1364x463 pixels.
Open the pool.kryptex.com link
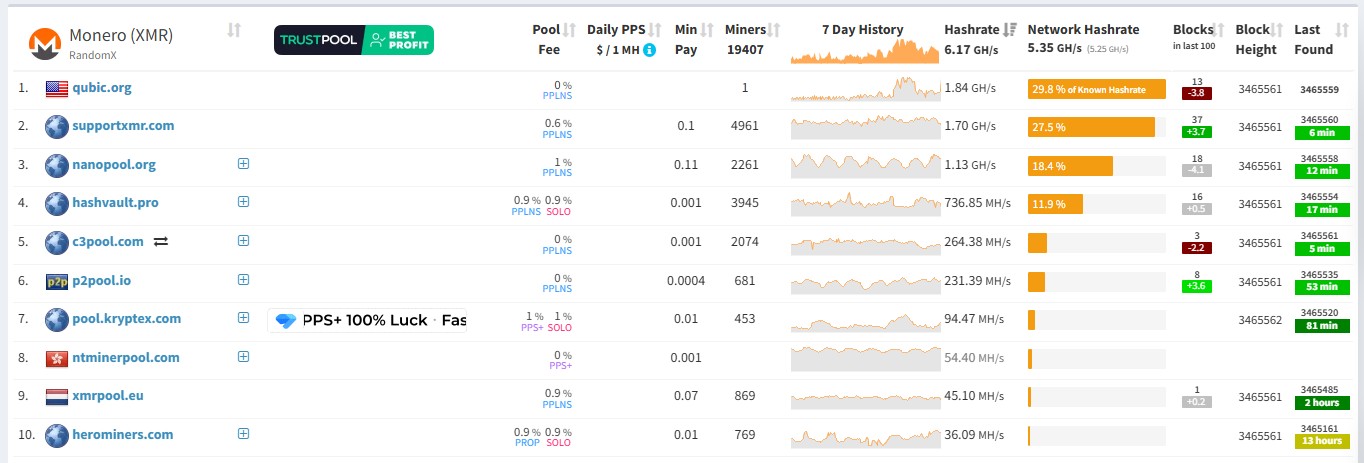click(x=127, y=319)
